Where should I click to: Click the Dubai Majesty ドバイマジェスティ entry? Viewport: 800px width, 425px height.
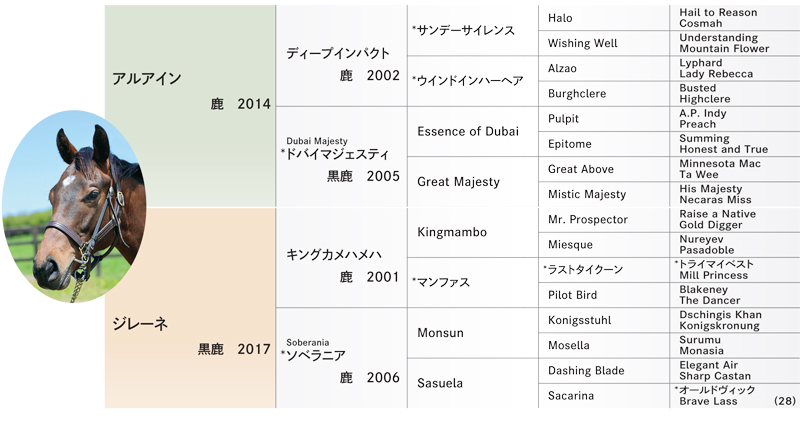pos(342,157)
